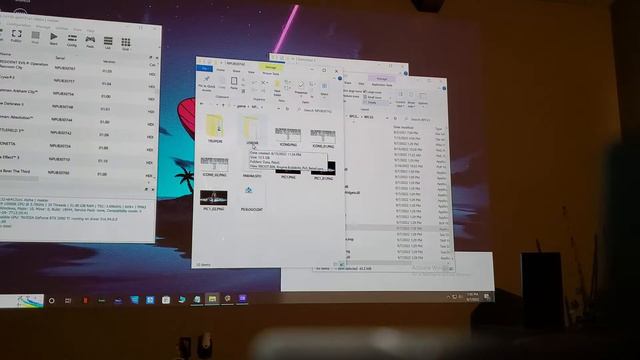This screenshot has width=640, height=360.
Task: Open File Explorer highlighted taskbar icon
Action: (212, 299)
